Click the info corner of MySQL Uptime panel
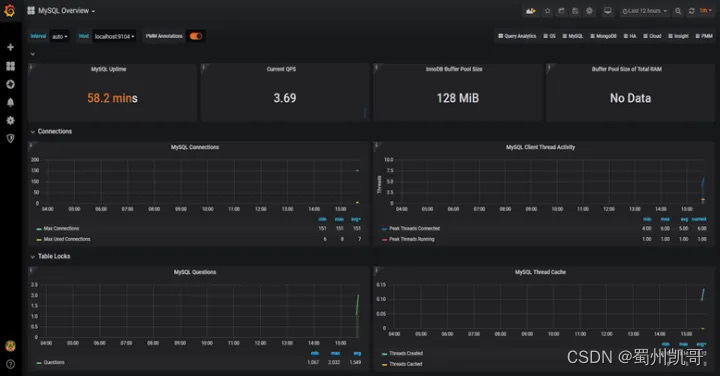 pyautogui.click(x=31, y=67)
